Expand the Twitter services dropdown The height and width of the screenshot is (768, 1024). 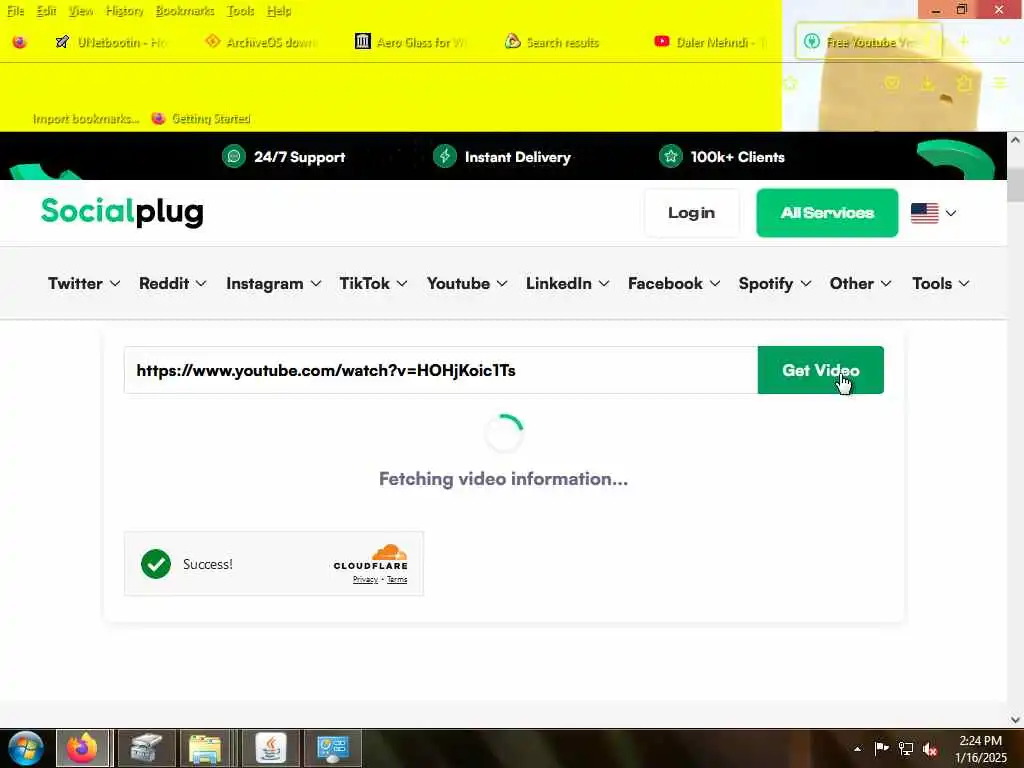[x=84, y=283]
